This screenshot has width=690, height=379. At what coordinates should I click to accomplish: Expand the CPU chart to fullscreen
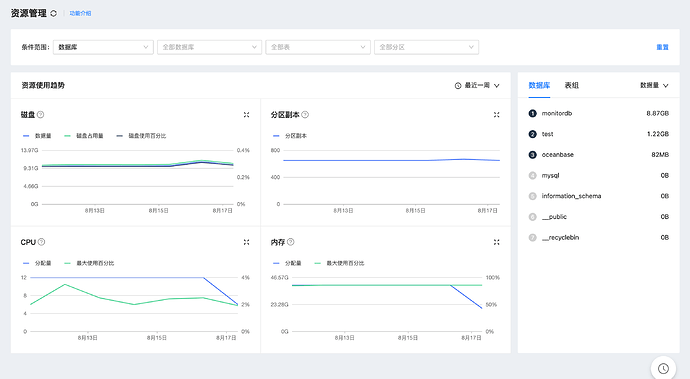246,242
